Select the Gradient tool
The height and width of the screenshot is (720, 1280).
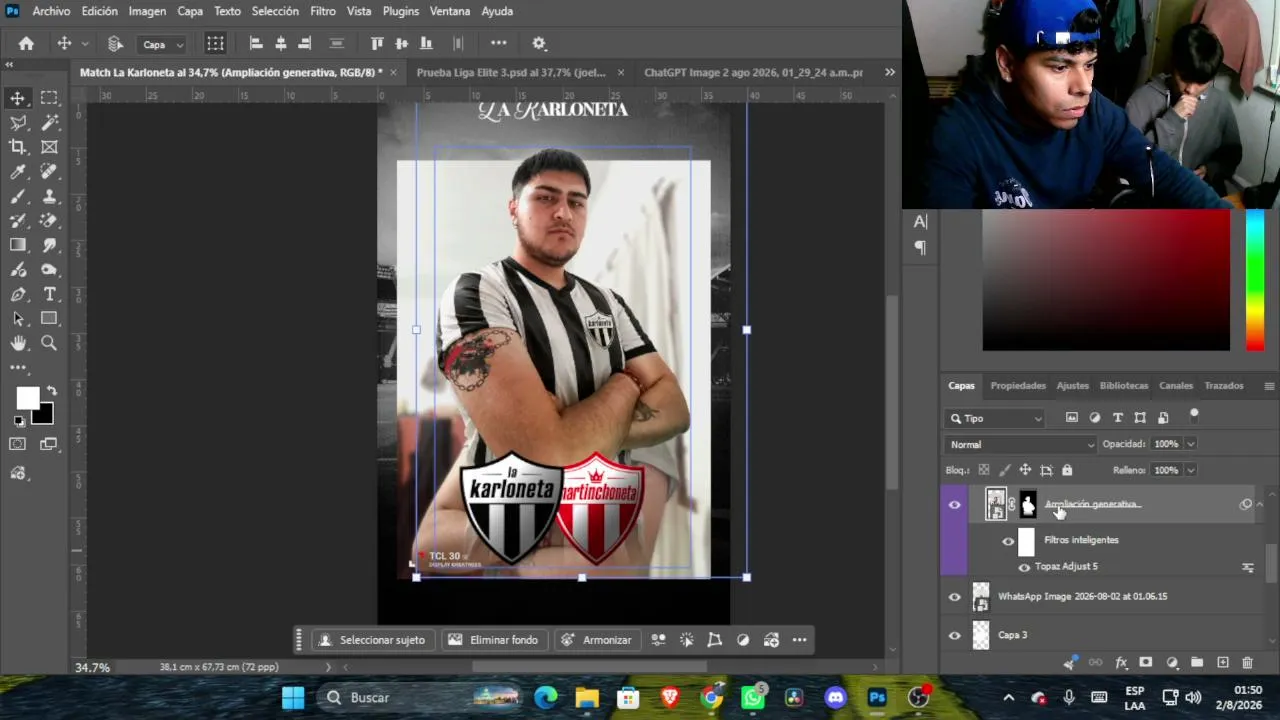18,245
